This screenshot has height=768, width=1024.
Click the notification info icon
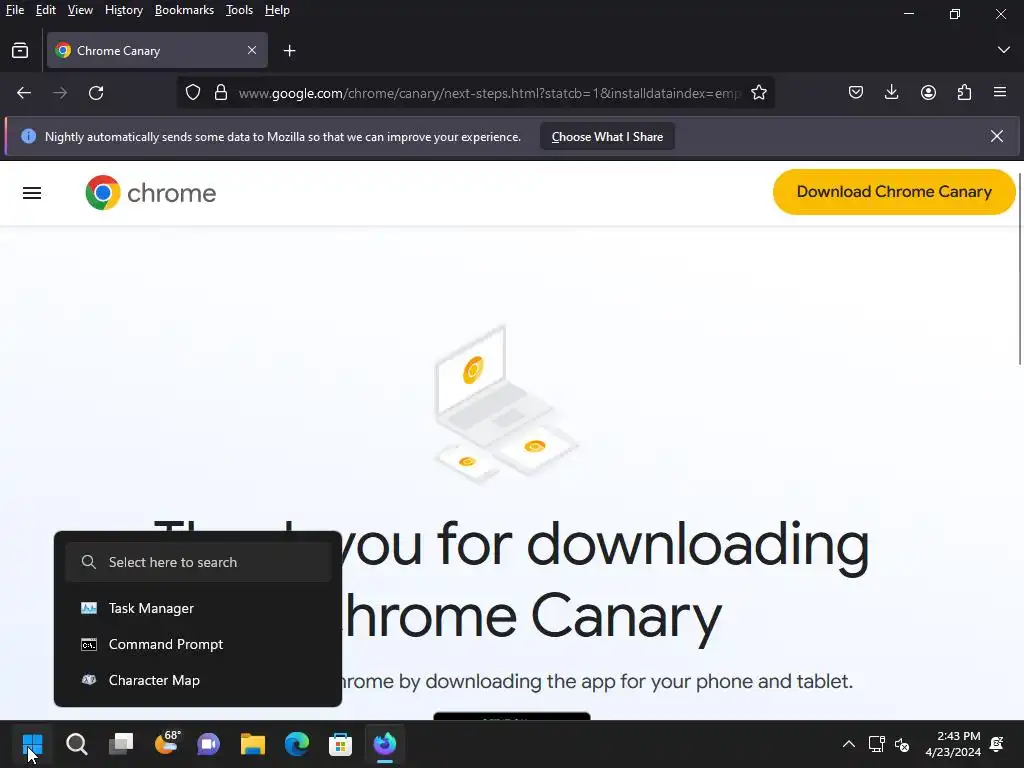(28, 136)
